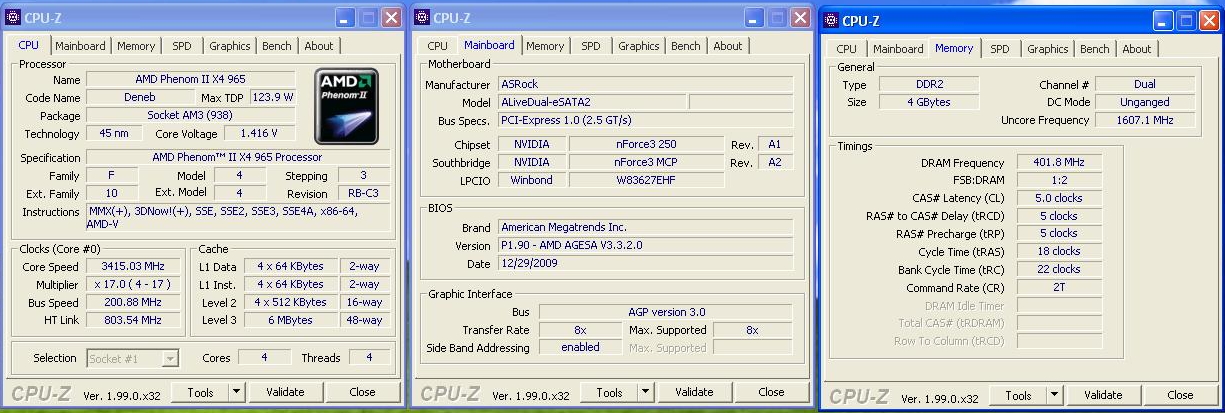Select Memory tab in the middle Mainboard window
This screenshot has width=1225, height=413.
click(x=545, y=46)
